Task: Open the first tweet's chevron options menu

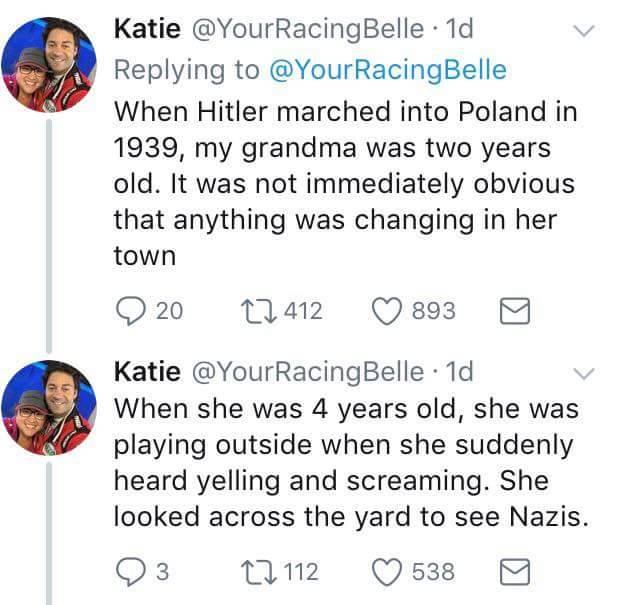Action: tap(582, 32)
